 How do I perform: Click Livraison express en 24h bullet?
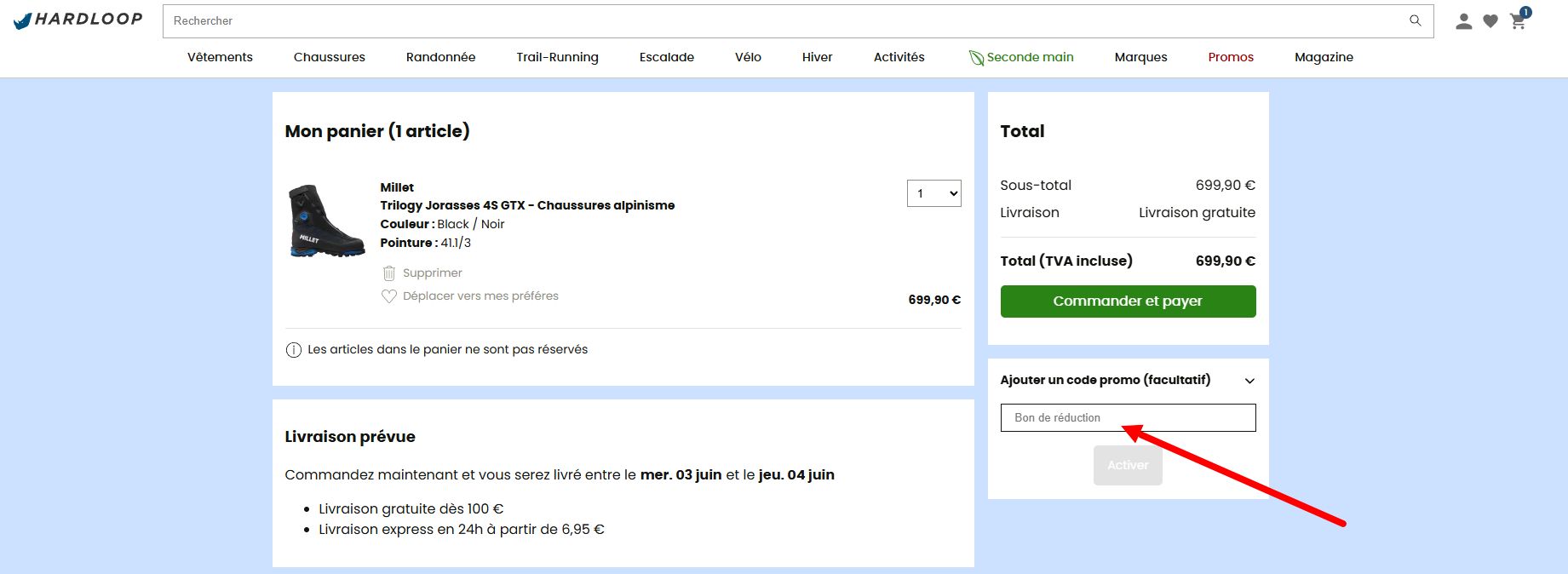pos(462,530)
